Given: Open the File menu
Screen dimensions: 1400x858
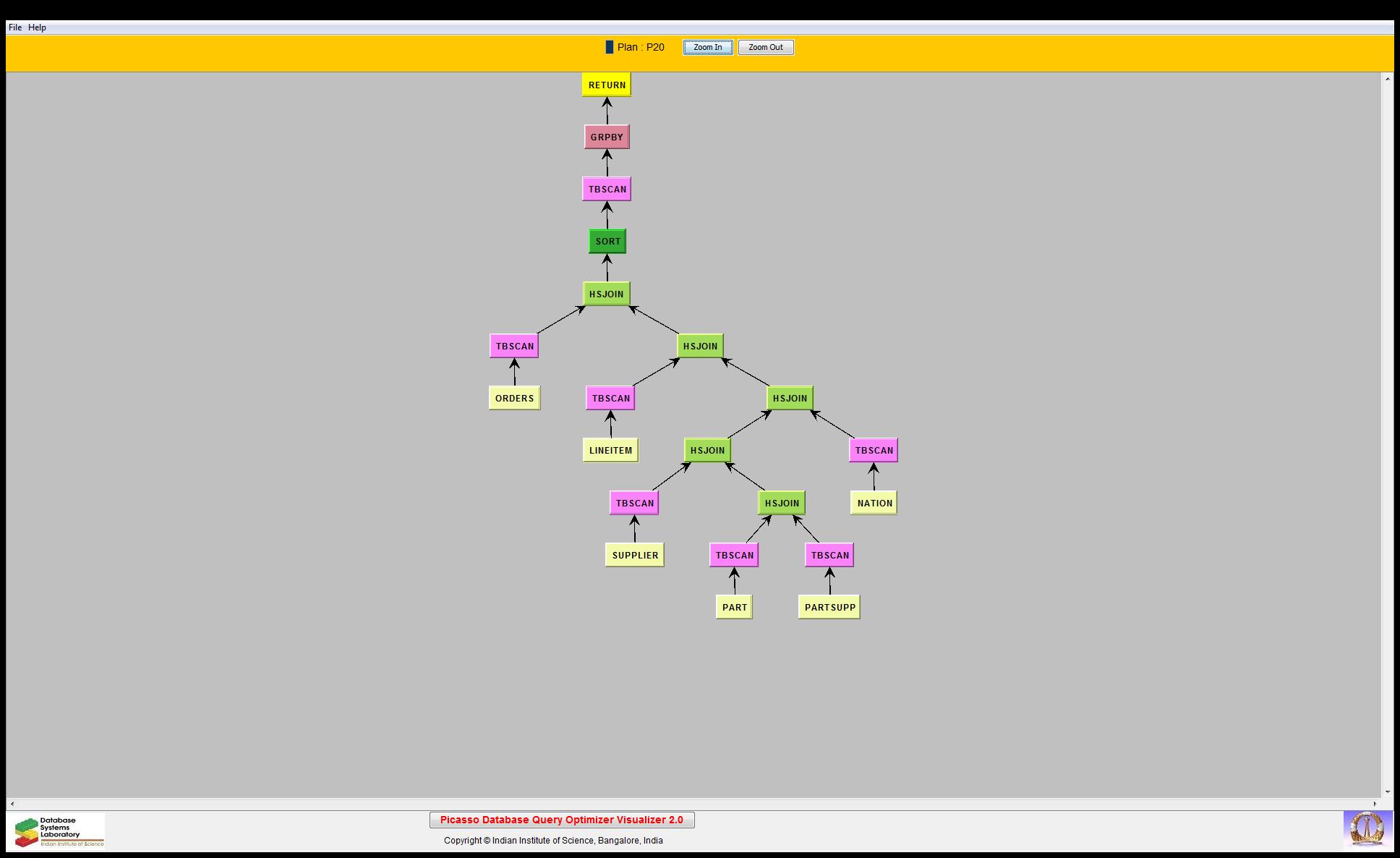Looking at the screenshot, I should pos(15,27).
